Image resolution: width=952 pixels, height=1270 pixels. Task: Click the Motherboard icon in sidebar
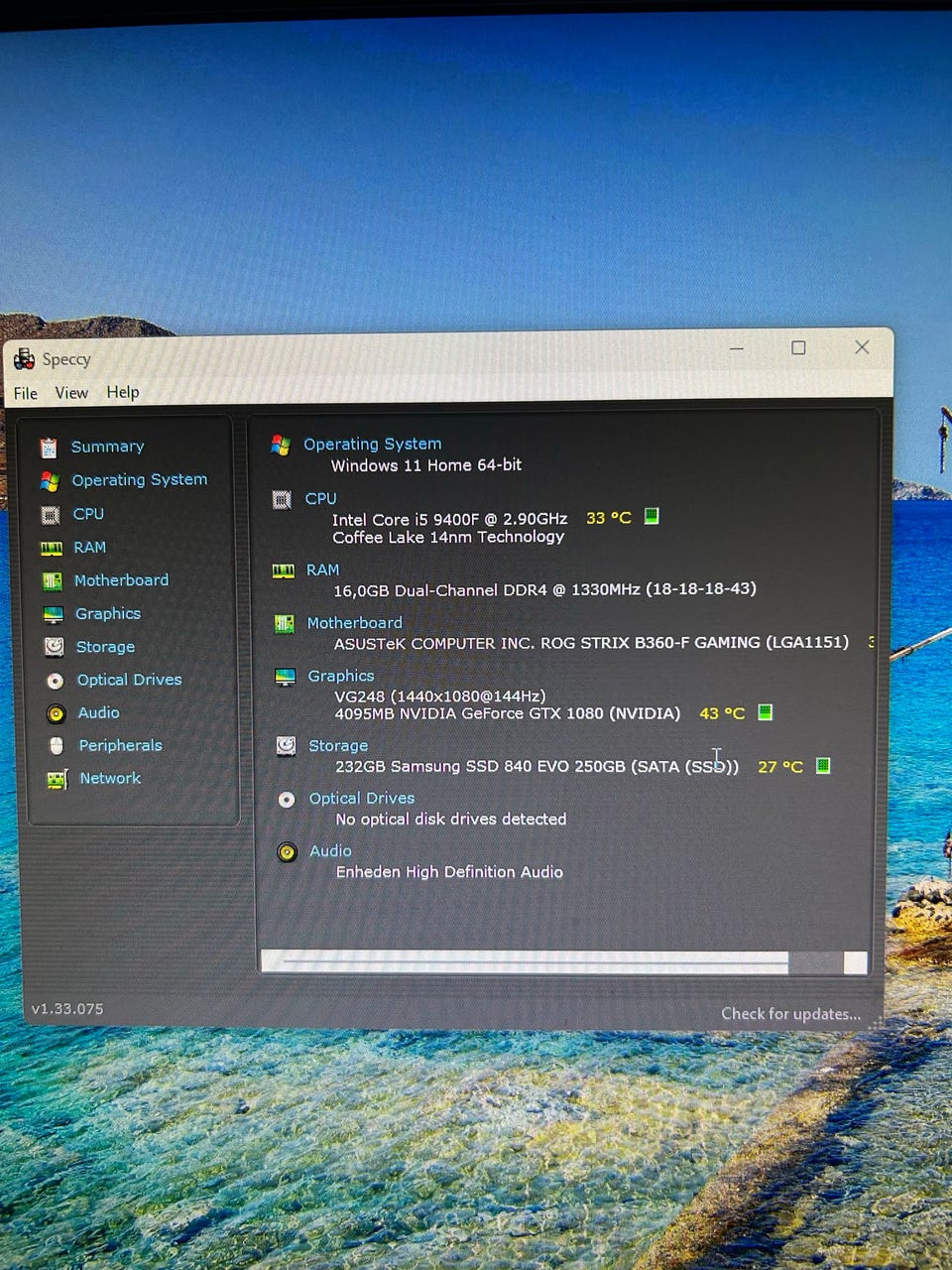tap(53, 581)
